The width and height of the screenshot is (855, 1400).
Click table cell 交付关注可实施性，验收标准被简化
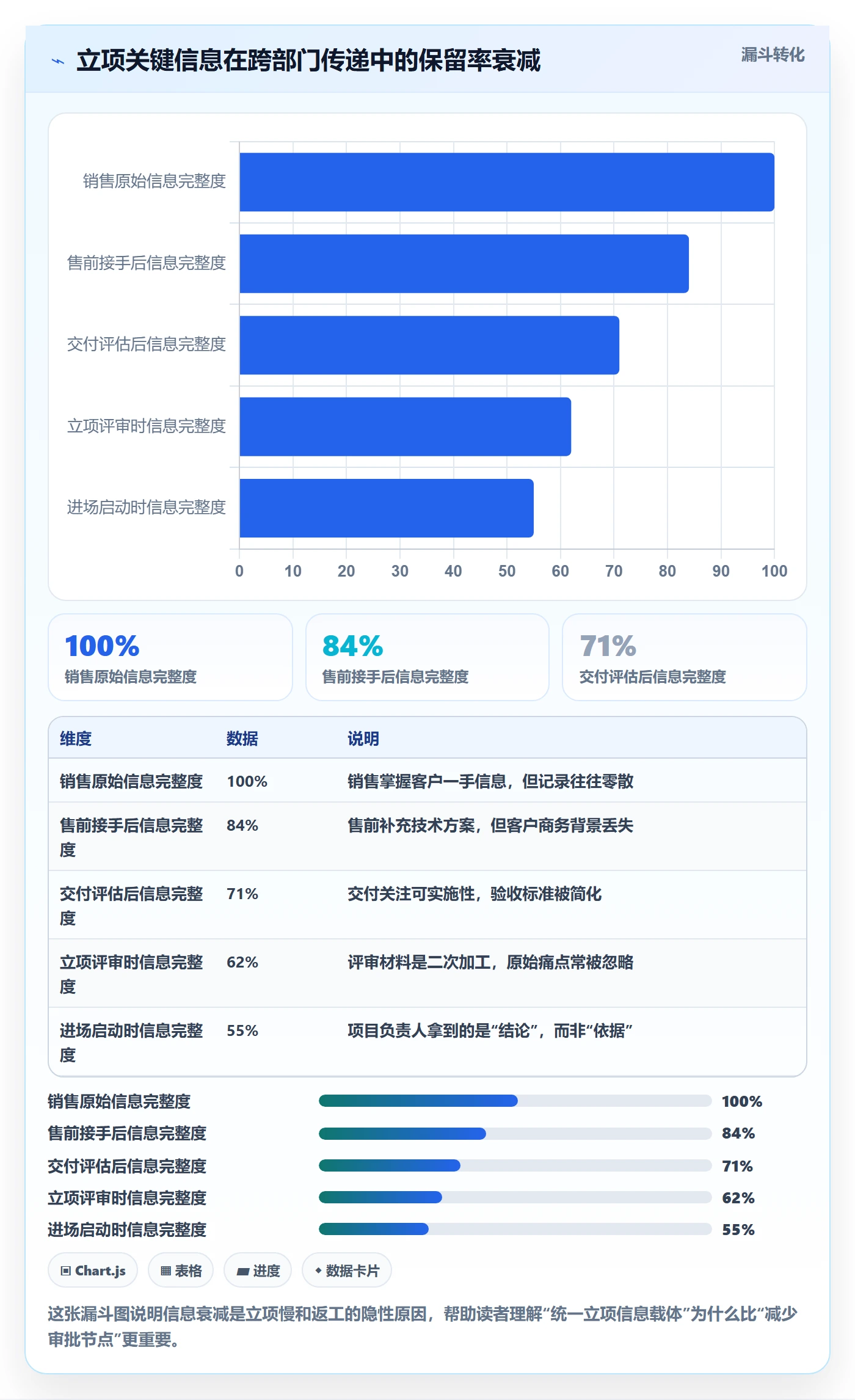(475, 894)
